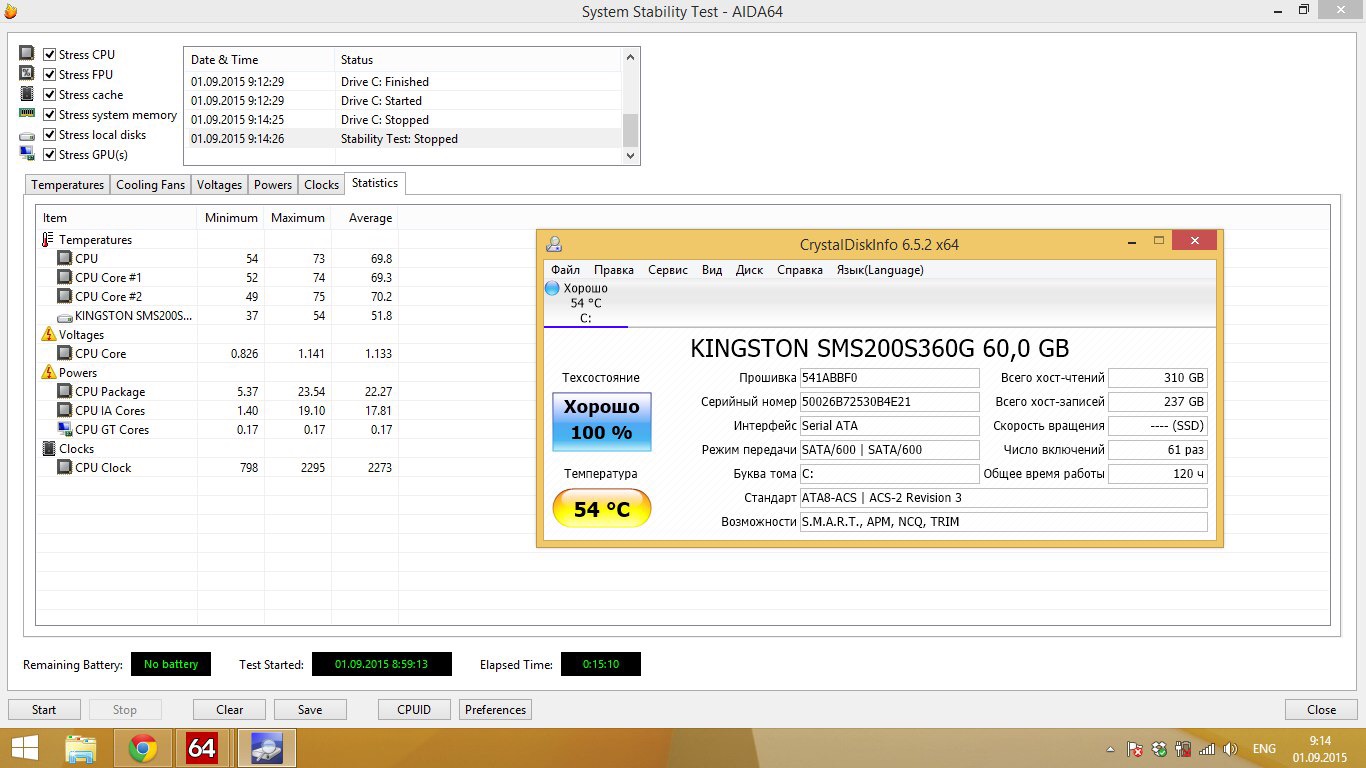This screenshot has width=1366, height=768.
Task: Click the log scrollbar down arrow
Action: (630, 156)
